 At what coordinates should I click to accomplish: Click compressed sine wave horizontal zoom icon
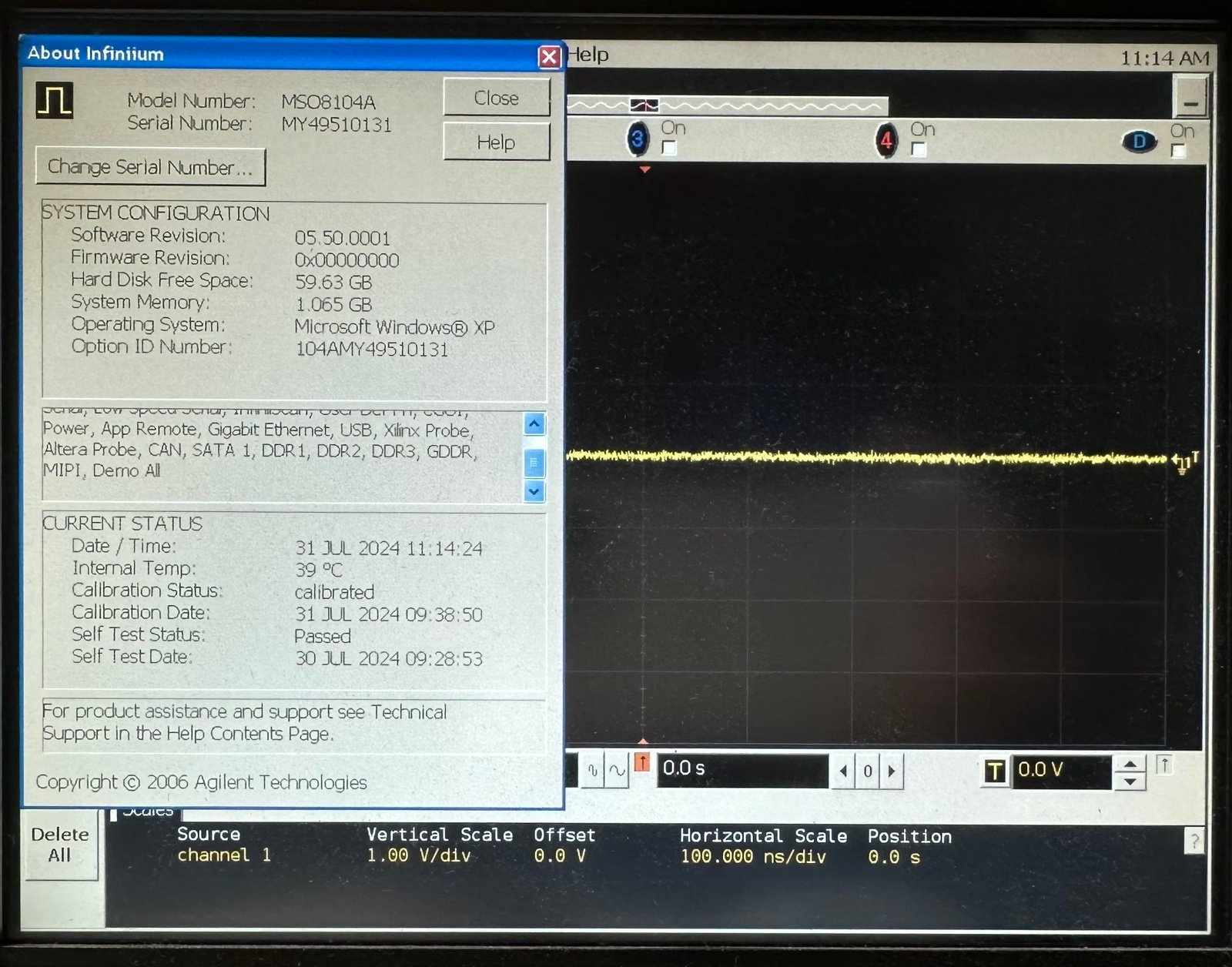tap(592, 769)
